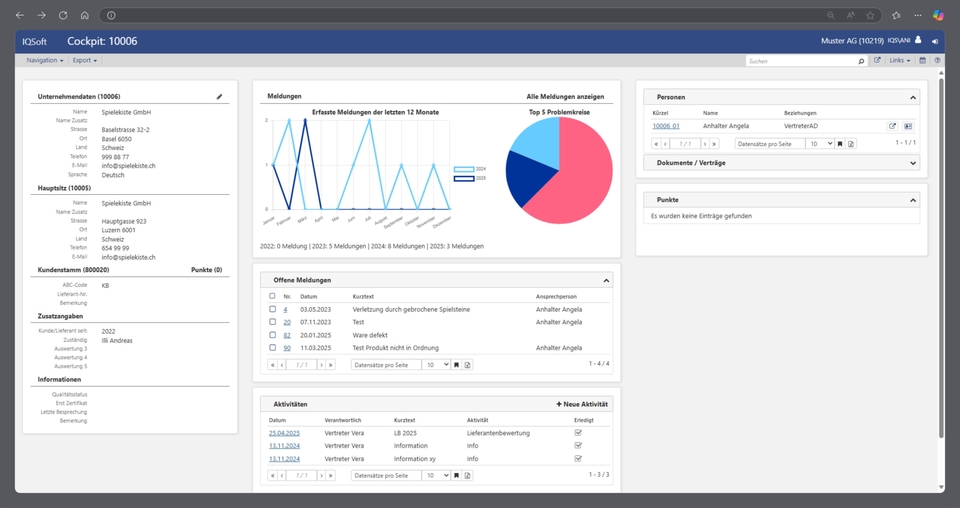The height and width of the screenshot is (508, 960).
Task: Toggle select-all checkbox in Offene Meldungen header
Action: (272, 296)
